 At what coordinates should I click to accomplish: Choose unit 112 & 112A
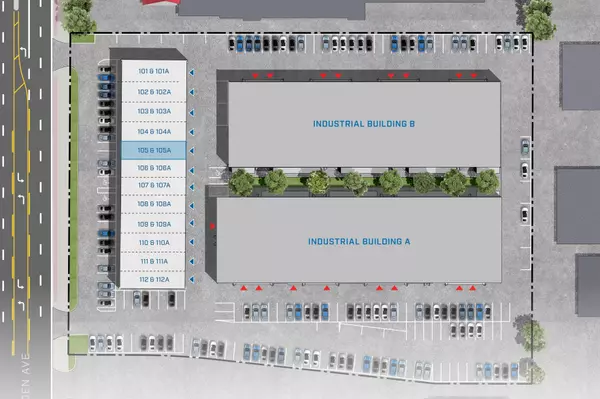[154, 280]
